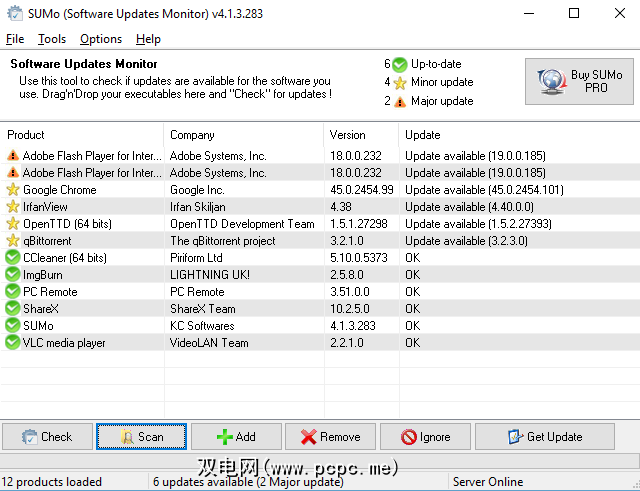Select the VLC media player product name

[x=64, y=343]
